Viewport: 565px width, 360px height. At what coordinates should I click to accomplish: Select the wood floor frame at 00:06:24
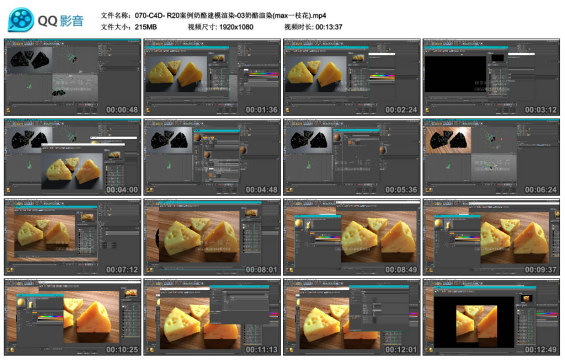491,157
